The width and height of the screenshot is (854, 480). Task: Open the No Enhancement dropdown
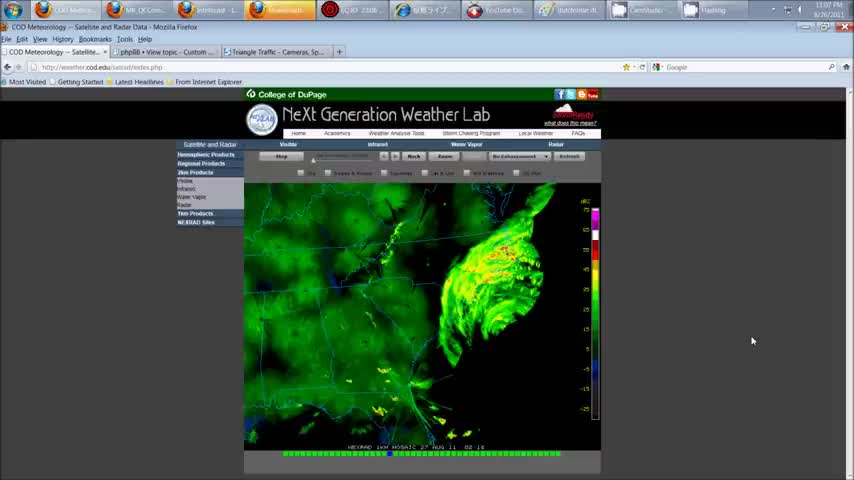520,156
